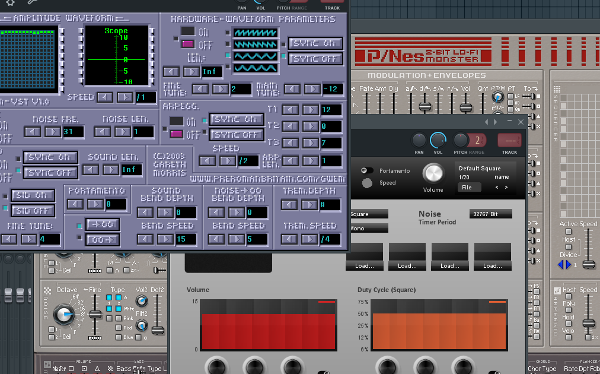Decrease TREM. DEPTH value

tap(289, 205)
